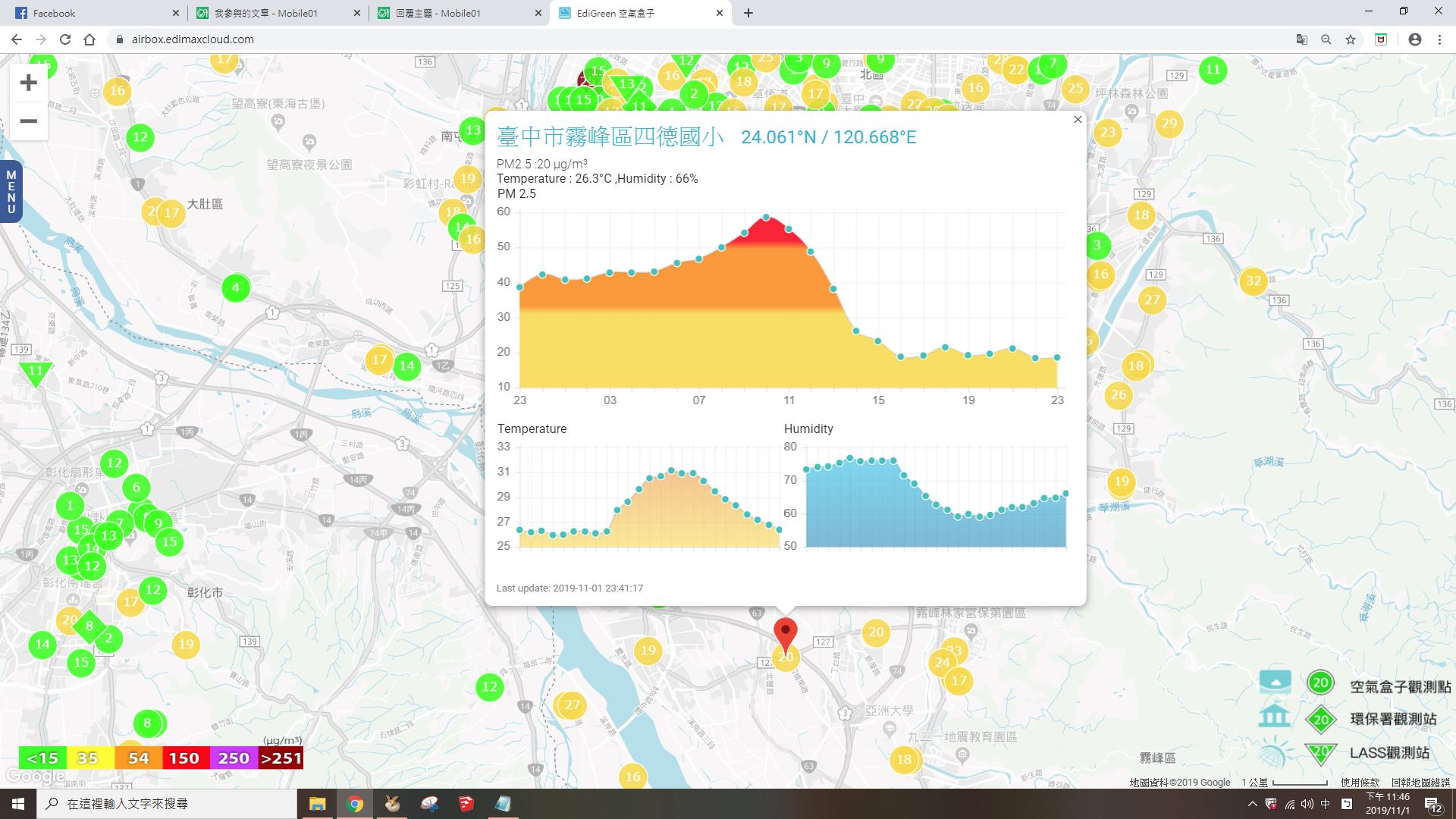Click the LASS triangle marker 11 on left
Image resolution: width=1456 pixels, height=819 pixels.
click(36, 373)
